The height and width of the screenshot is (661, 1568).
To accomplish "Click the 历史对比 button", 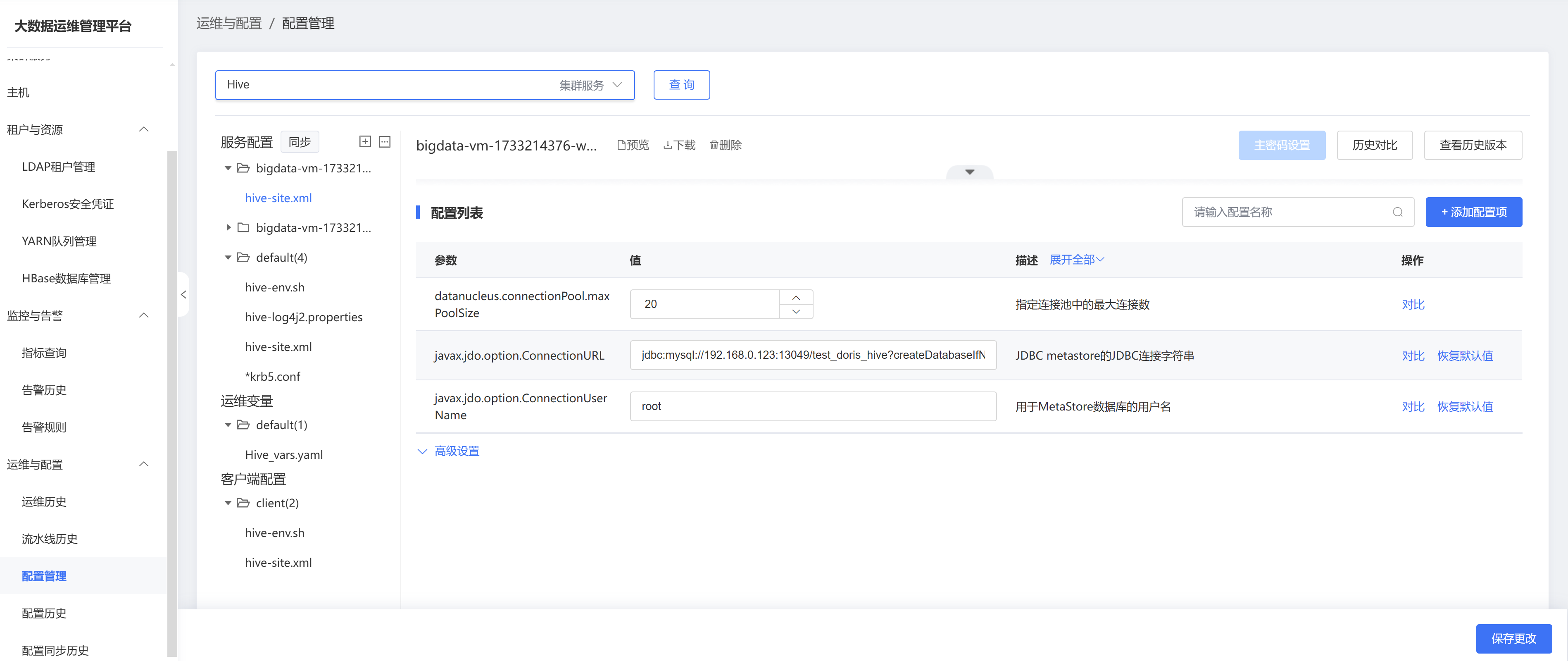I will (1375, 145).
